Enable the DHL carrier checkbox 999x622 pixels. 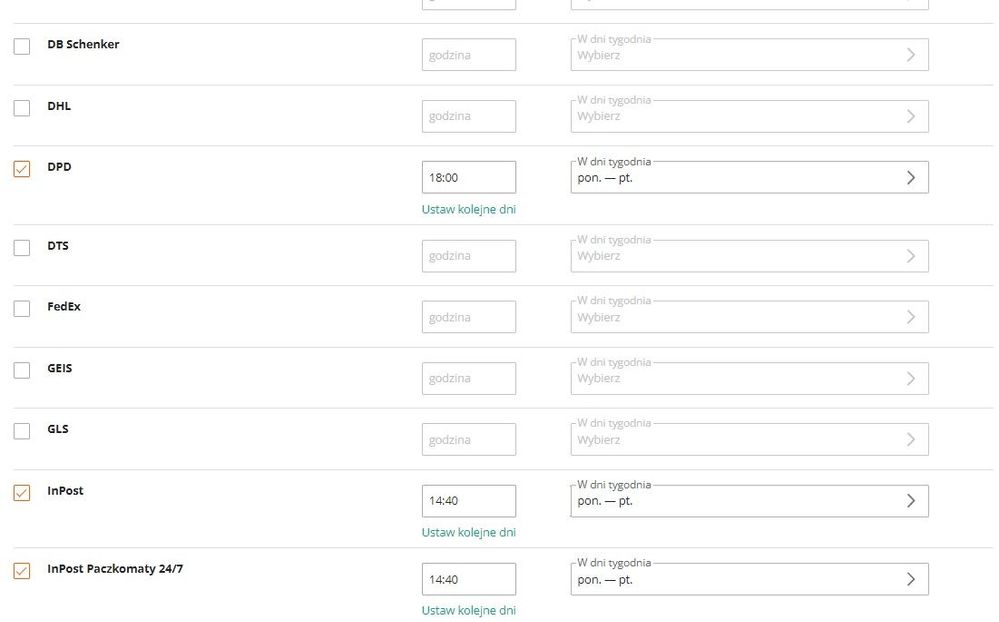(22, 108)
